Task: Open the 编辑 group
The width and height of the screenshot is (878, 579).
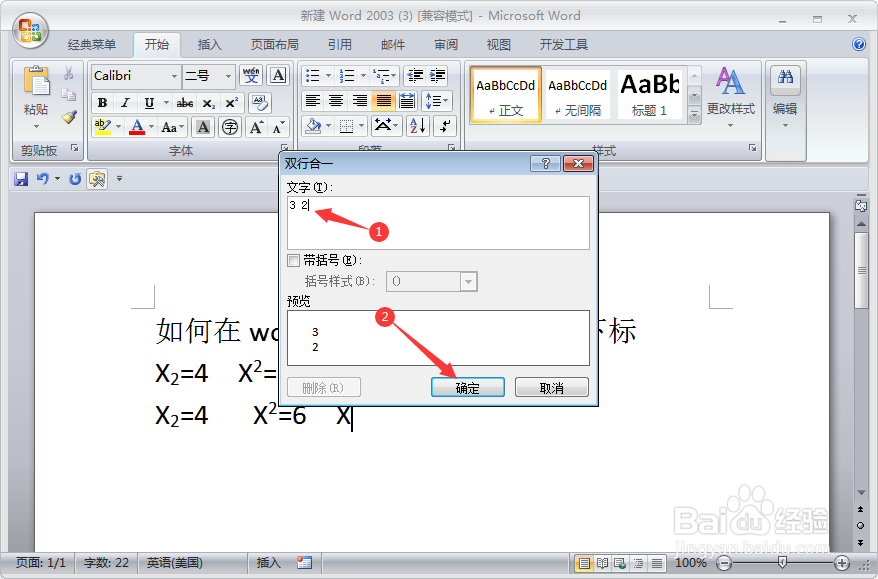Action: 785,96
